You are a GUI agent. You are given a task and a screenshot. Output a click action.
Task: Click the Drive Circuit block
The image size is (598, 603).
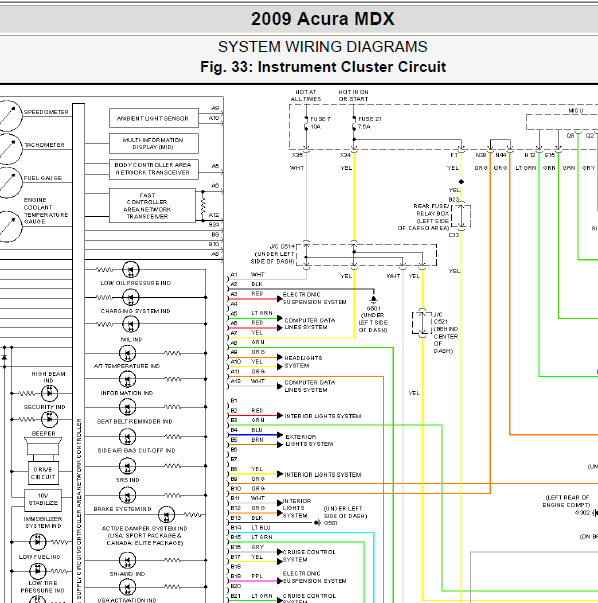tap(43, 473)
